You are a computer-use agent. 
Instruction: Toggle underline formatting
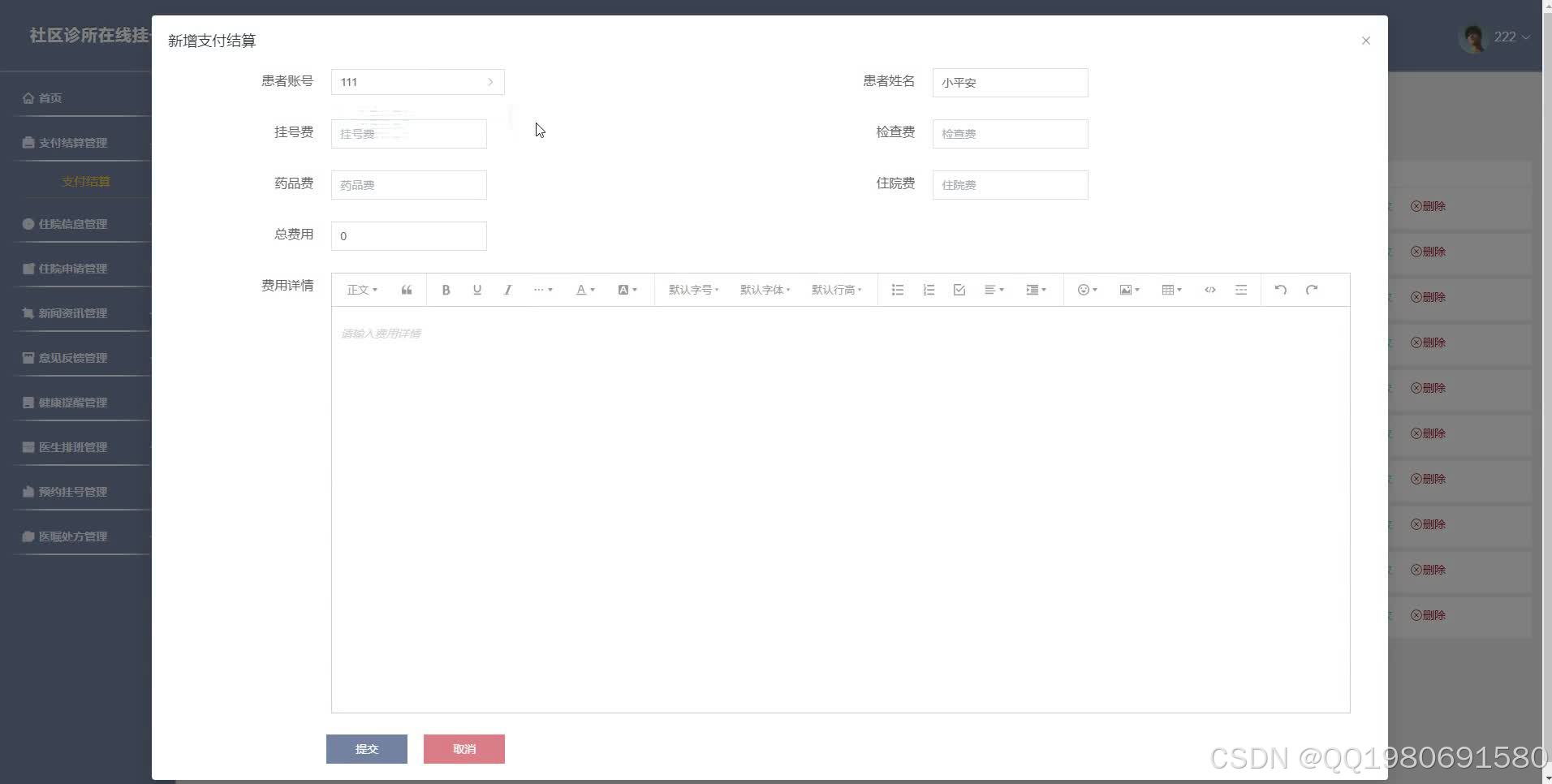[x=476, y=290]
